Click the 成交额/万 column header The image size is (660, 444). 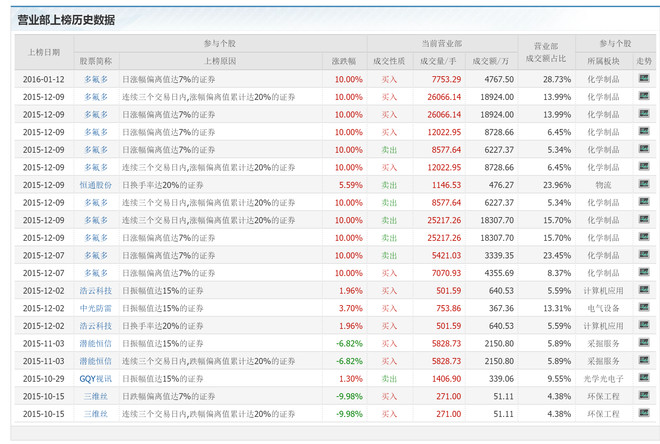click(x=491, y=61)
